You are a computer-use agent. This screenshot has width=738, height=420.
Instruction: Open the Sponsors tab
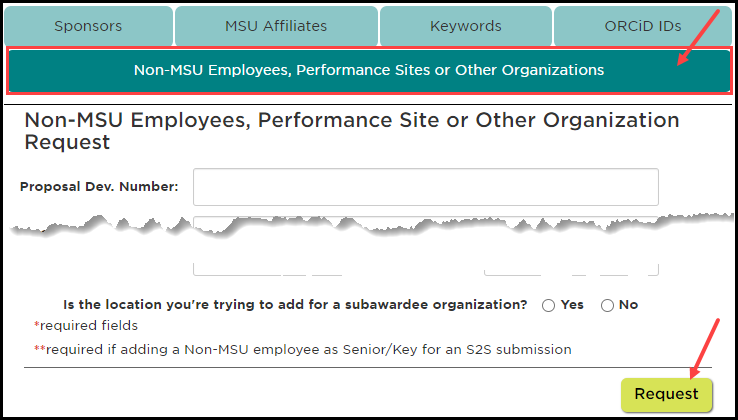(88, 26)
